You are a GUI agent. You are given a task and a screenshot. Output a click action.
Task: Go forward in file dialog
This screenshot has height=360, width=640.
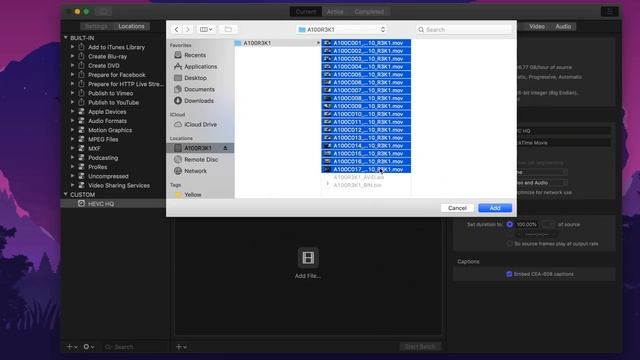(188, 29)
